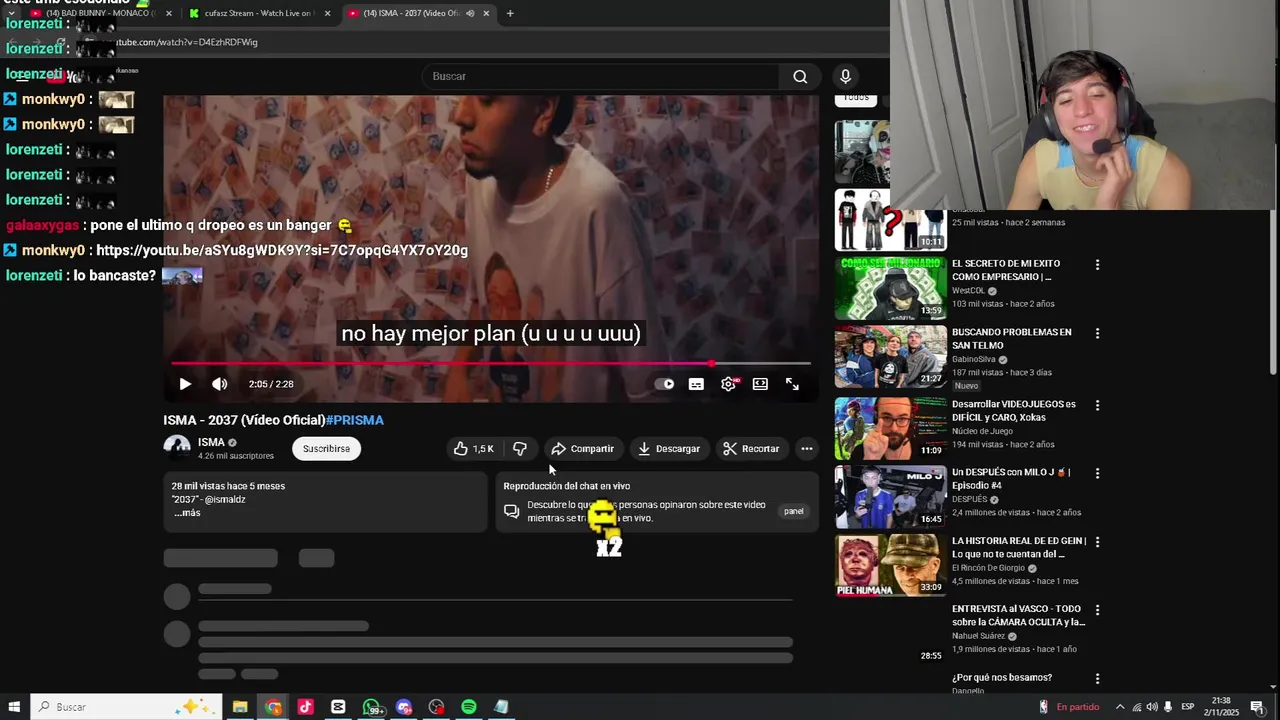The image size is (1280, 720).
Task: Click the YouTube search magnifier icon
Action: (x=800, y=76)
